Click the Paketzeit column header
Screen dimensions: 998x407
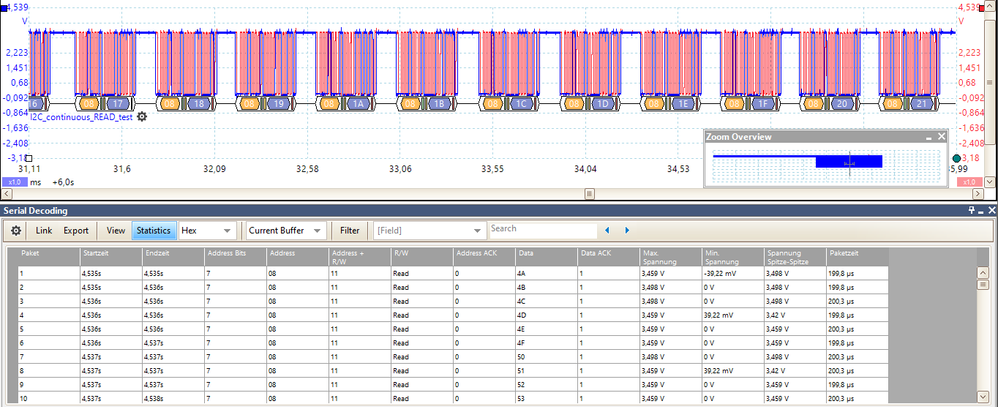coord(858,257)
